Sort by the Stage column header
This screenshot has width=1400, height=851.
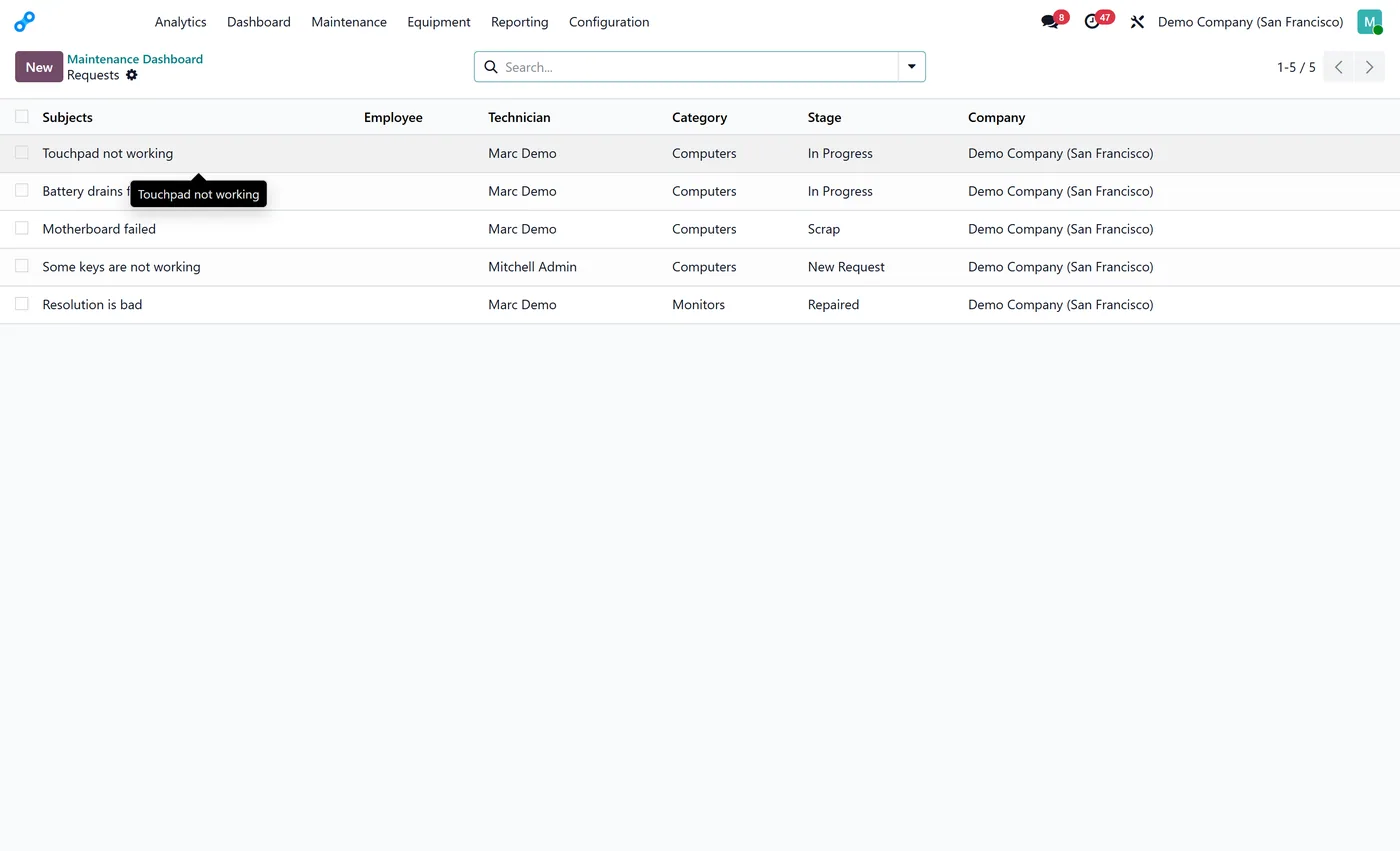click(824, 117)
